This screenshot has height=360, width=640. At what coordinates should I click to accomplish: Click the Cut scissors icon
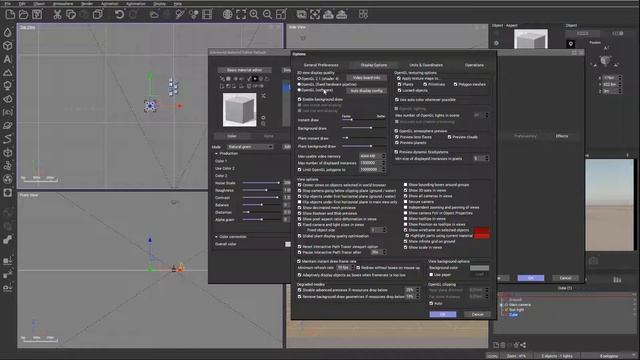57,15
